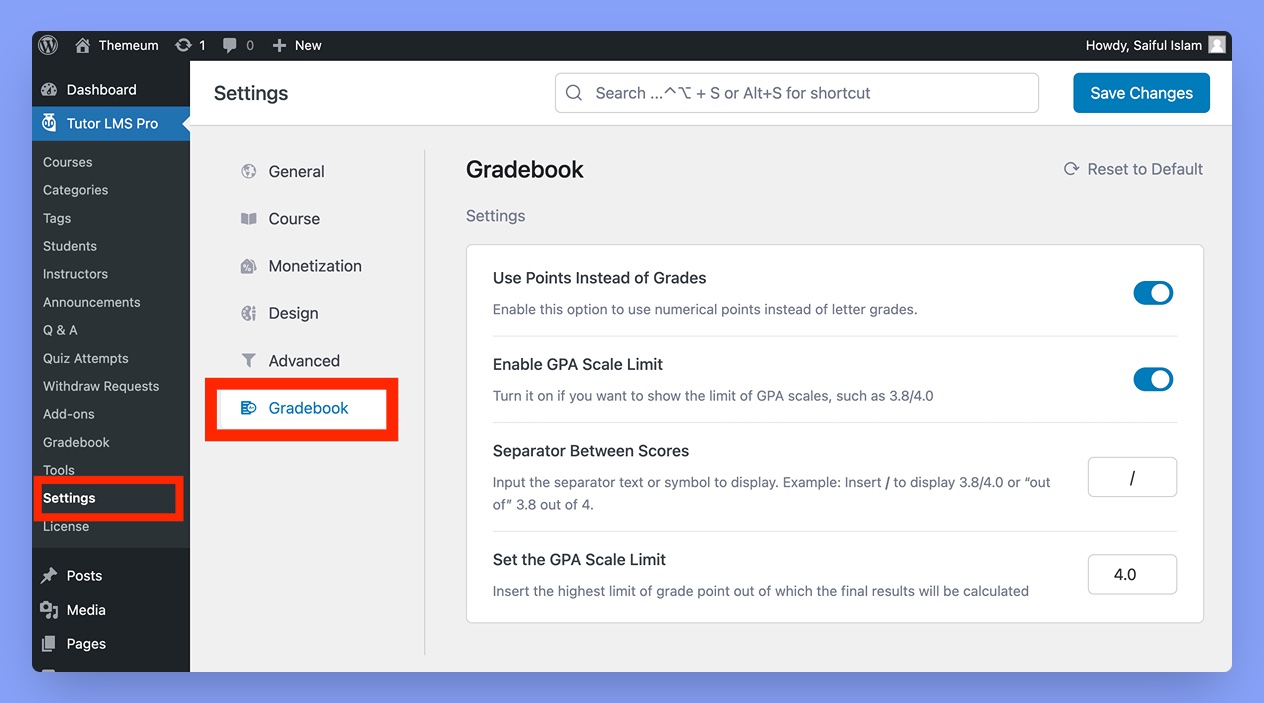Click the Dashboard menu label
This screenshot has height=703, width=1264.
tap(101, 89)
